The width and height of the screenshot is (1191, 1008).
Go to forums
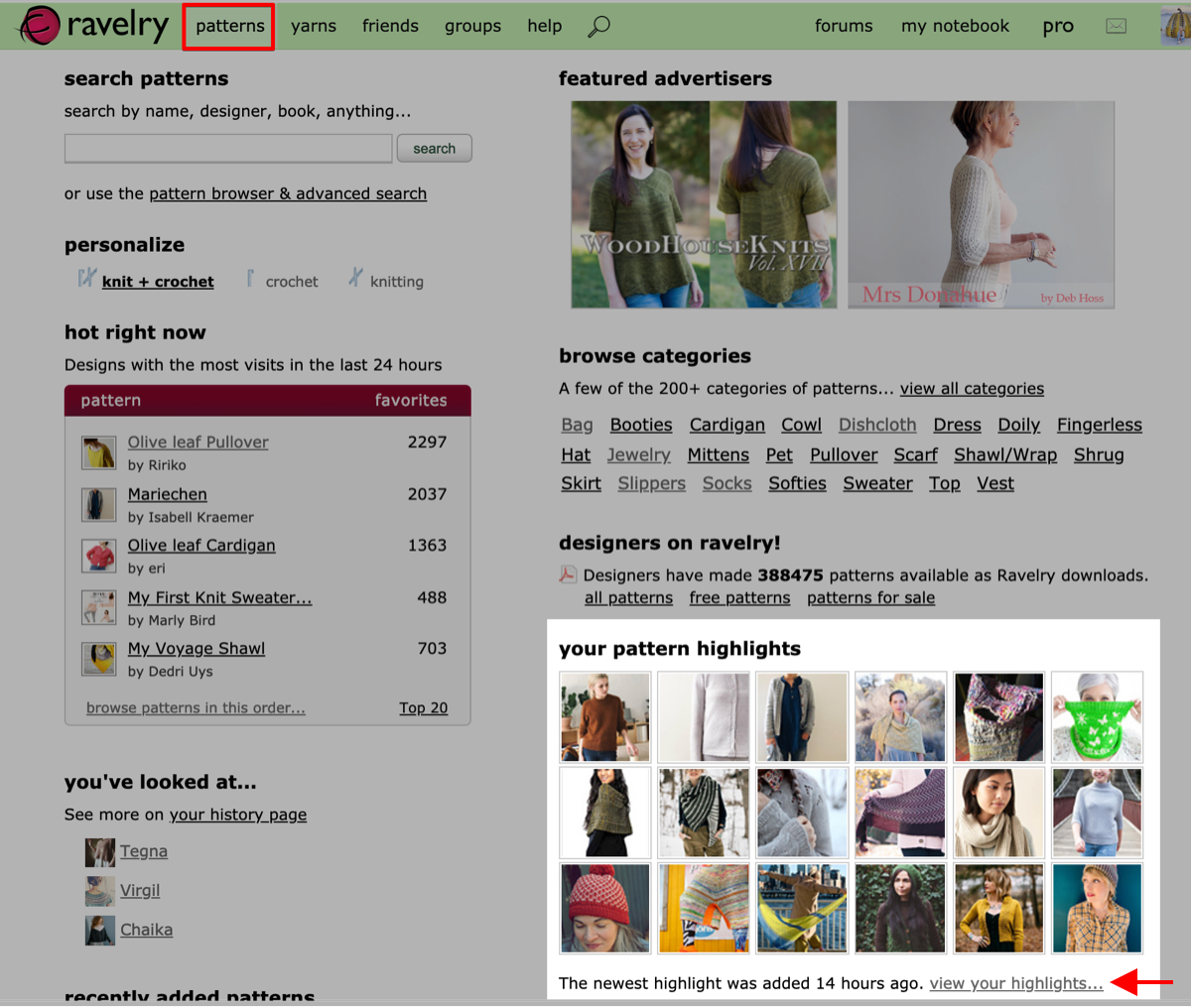844,26
